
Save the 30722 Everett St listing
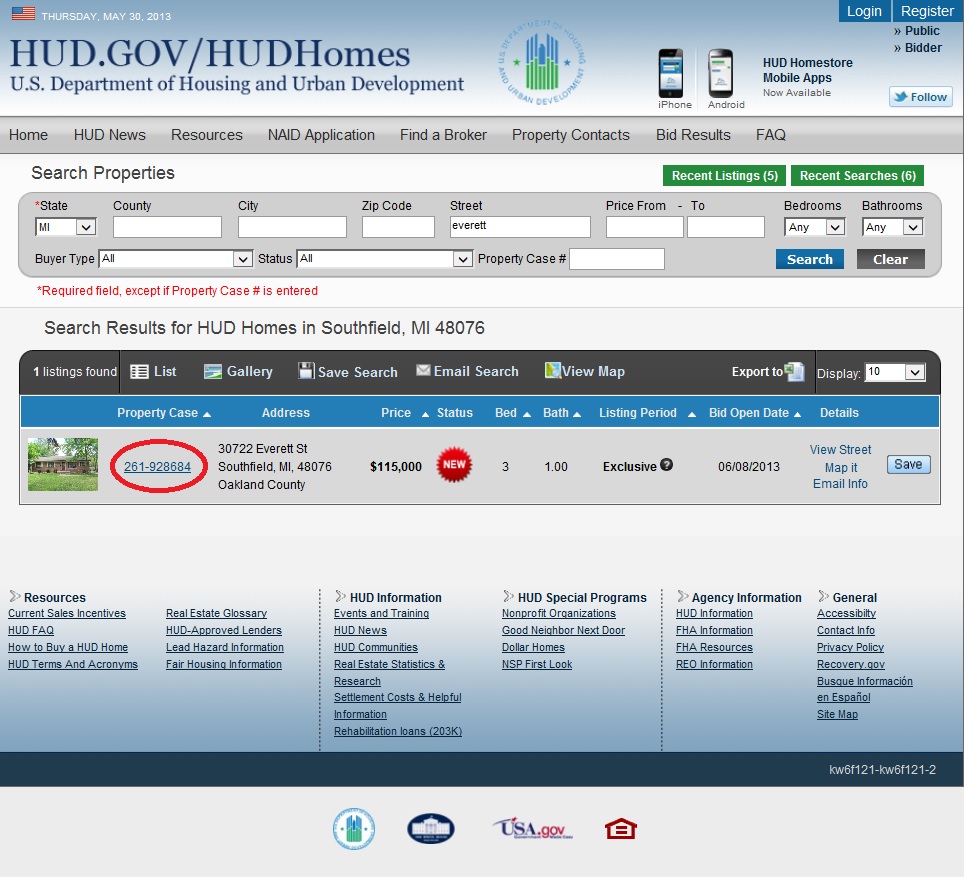908,464
